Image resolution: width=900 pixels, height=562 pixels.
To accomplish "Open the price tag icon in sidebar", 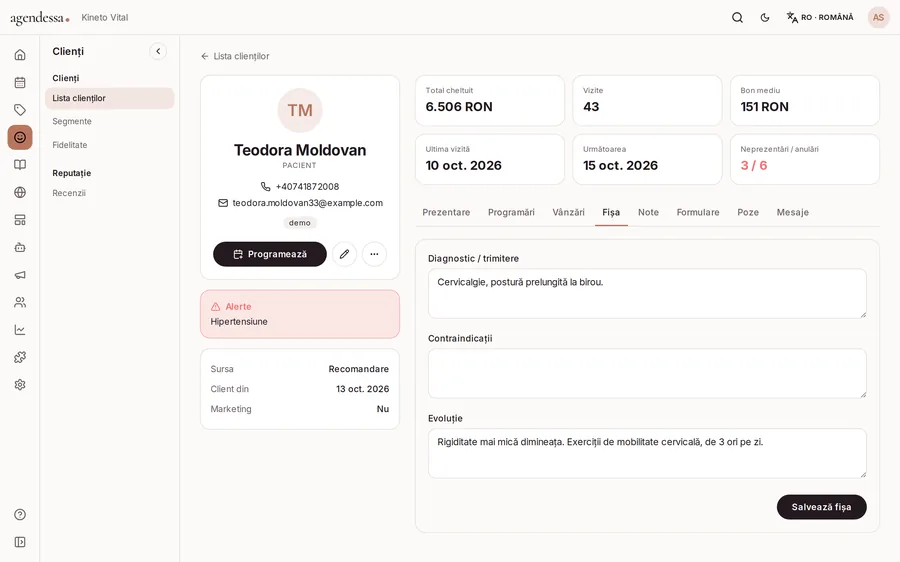I will (20, 110).
